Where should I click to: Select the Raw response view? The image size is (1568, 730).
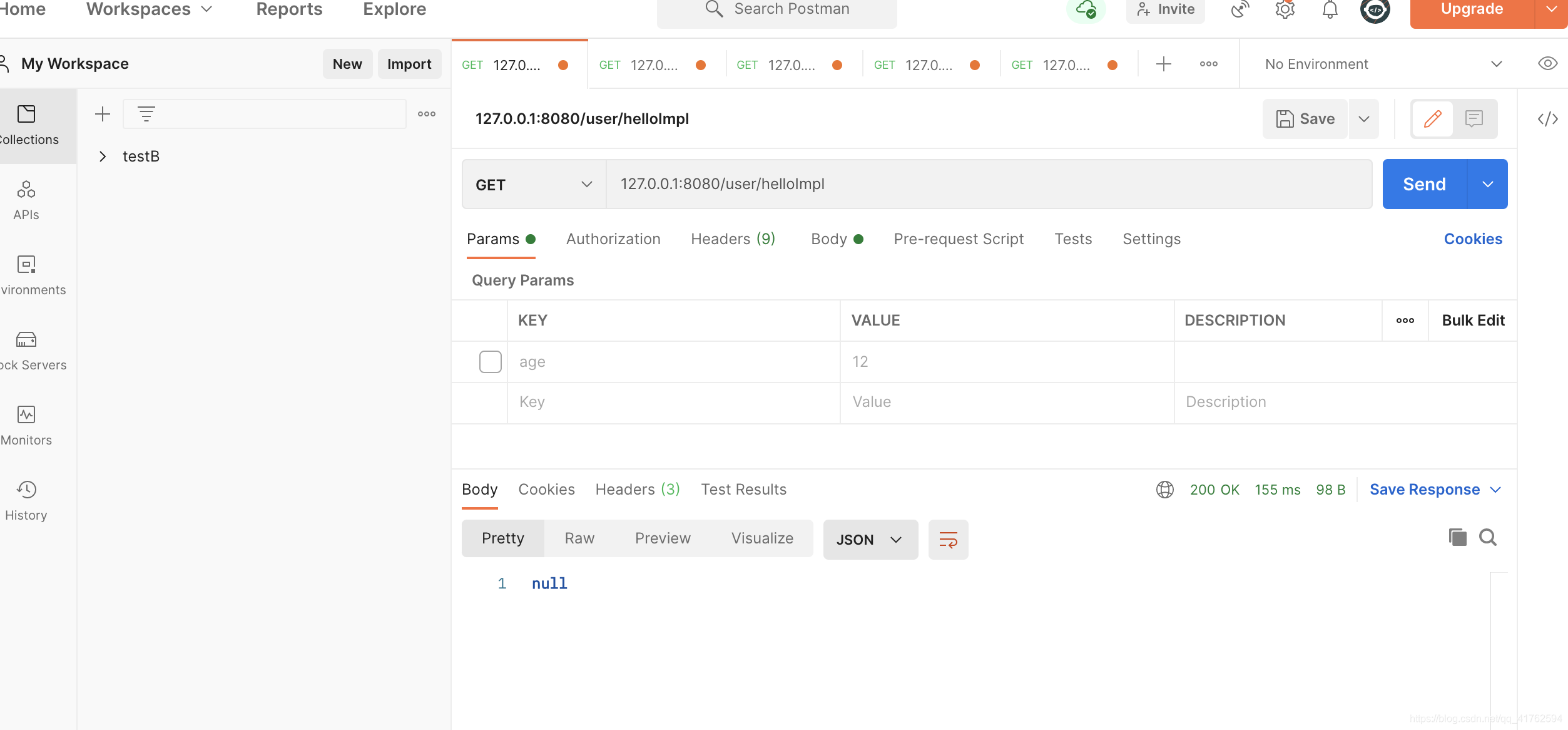click(579, 538)
